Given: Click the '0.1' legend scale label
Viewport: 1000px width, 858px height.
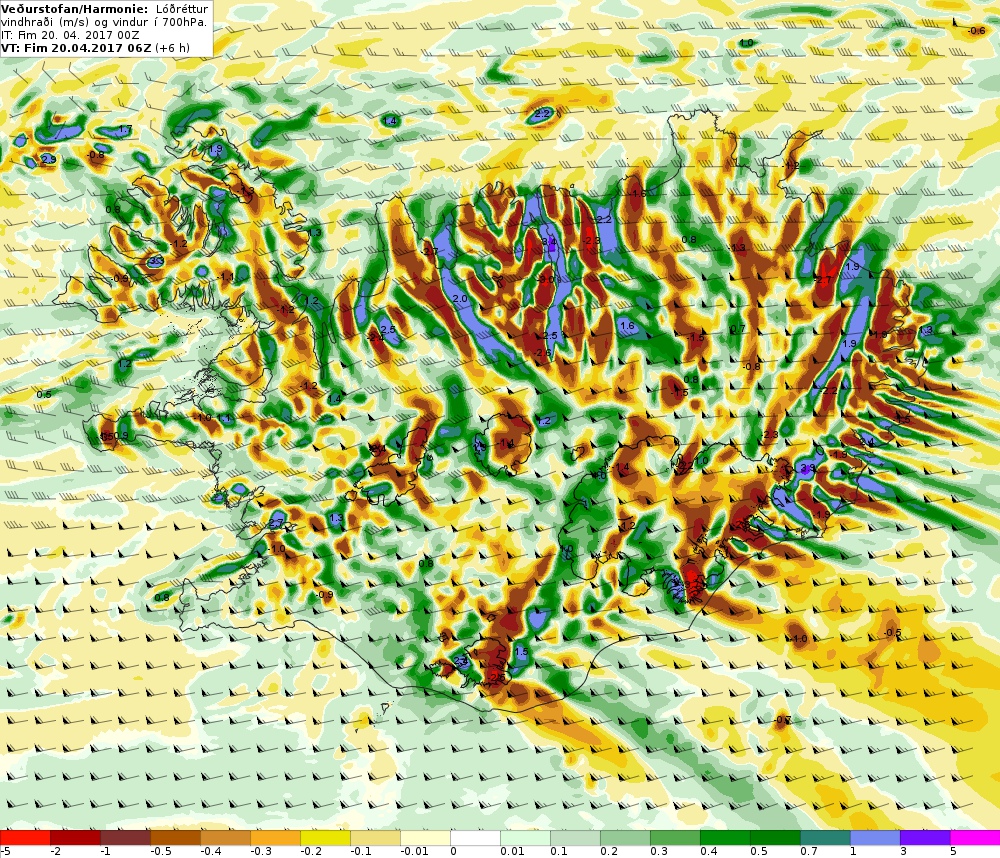Looking at the screenshot, I should click(x=559, y=852).
